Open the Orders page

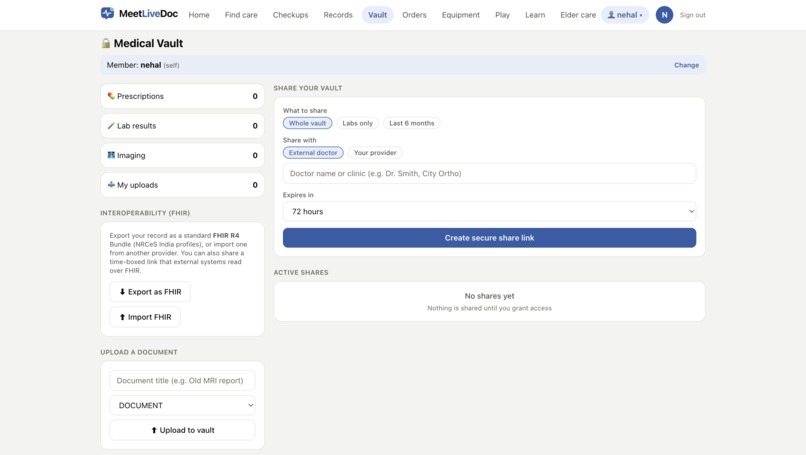(414, 15)
